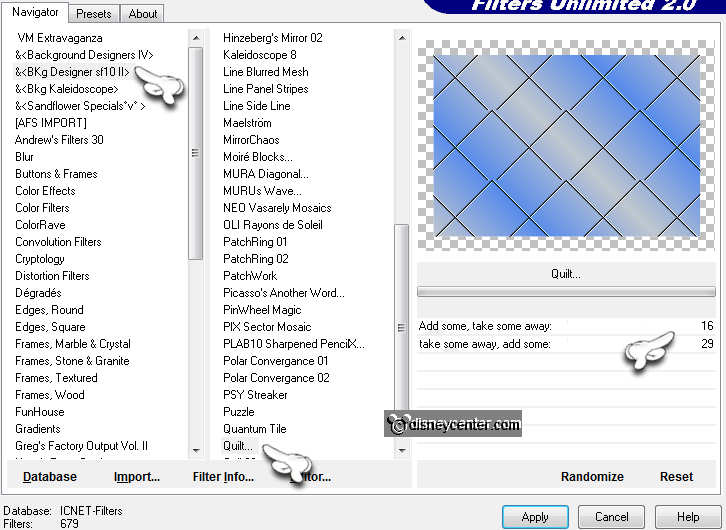Select Gradients category
This screenshot has height=530, width=726.
coord(38,429)
